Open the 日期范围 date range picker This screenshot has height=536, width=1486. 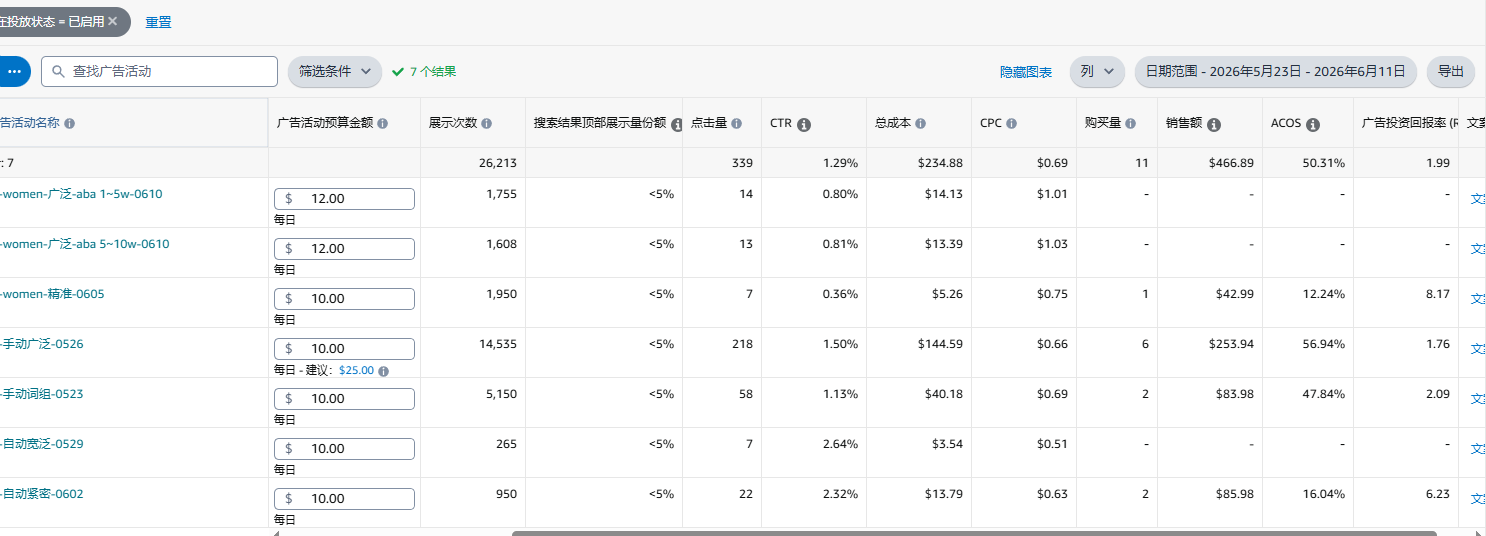[1276, 72]
